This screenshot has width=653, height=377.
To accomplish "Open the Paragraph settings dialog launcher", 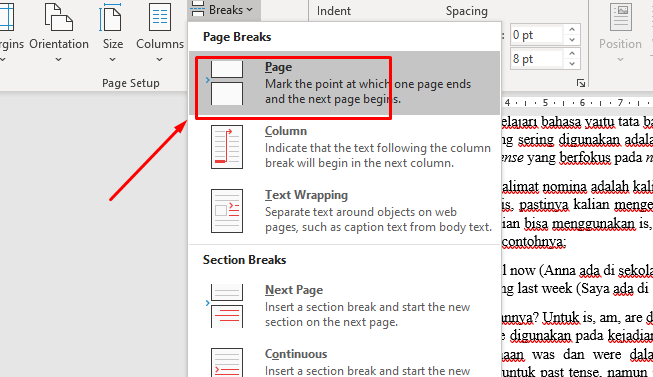I will tap(581, 83).
